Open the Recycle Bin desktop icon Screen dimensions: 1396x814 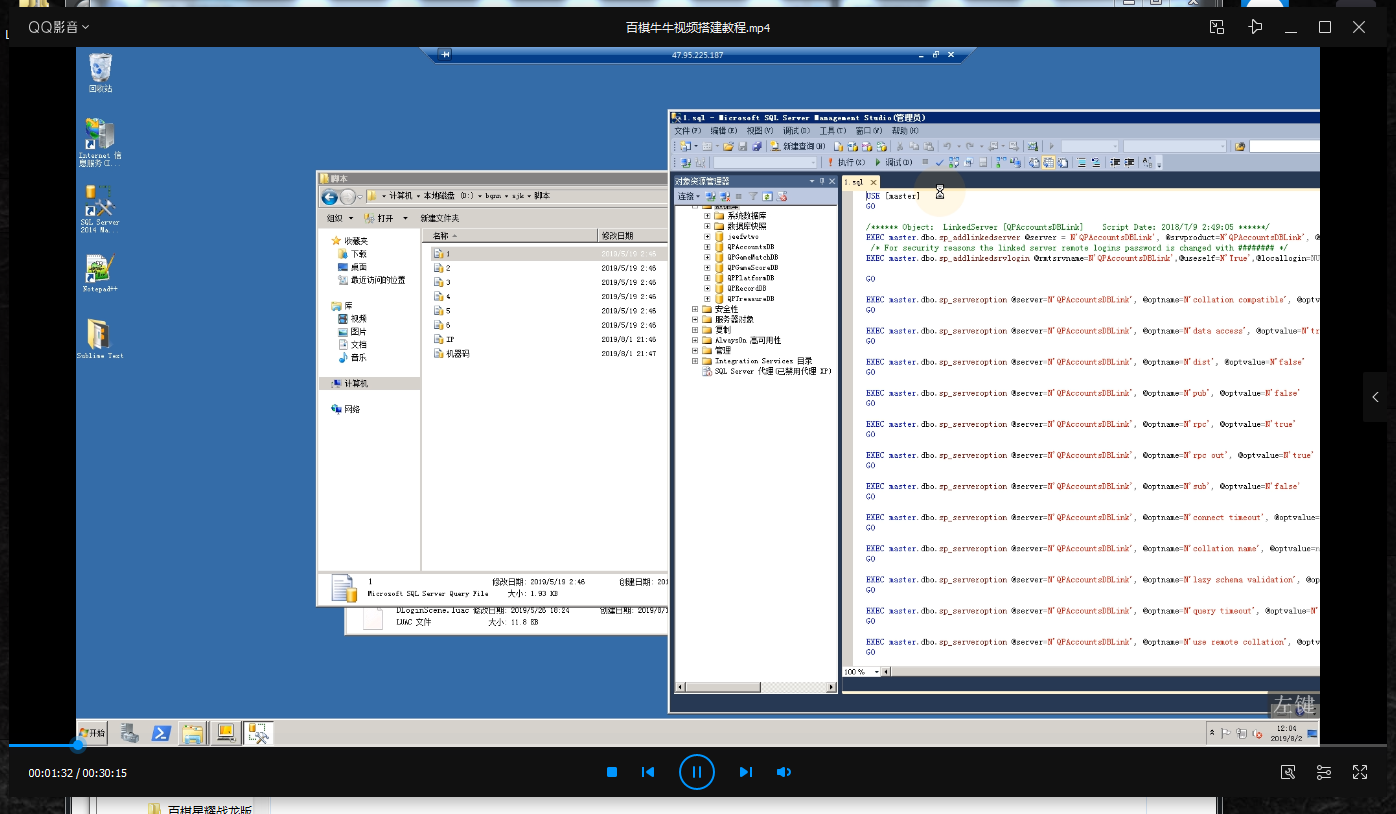tap(100, 72)
